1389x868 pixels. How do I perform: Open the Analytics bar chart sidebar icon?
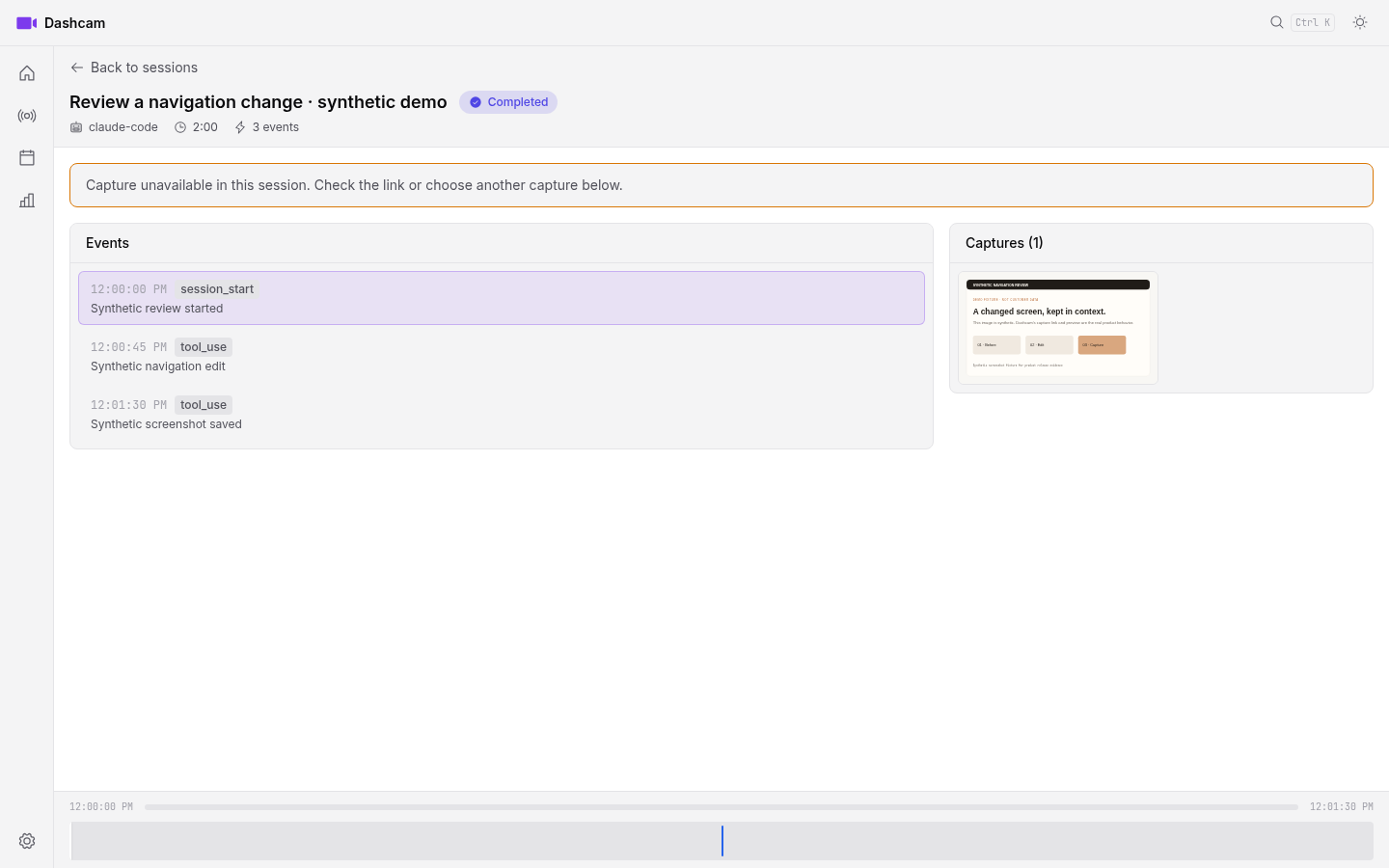(x=27, y=201)
